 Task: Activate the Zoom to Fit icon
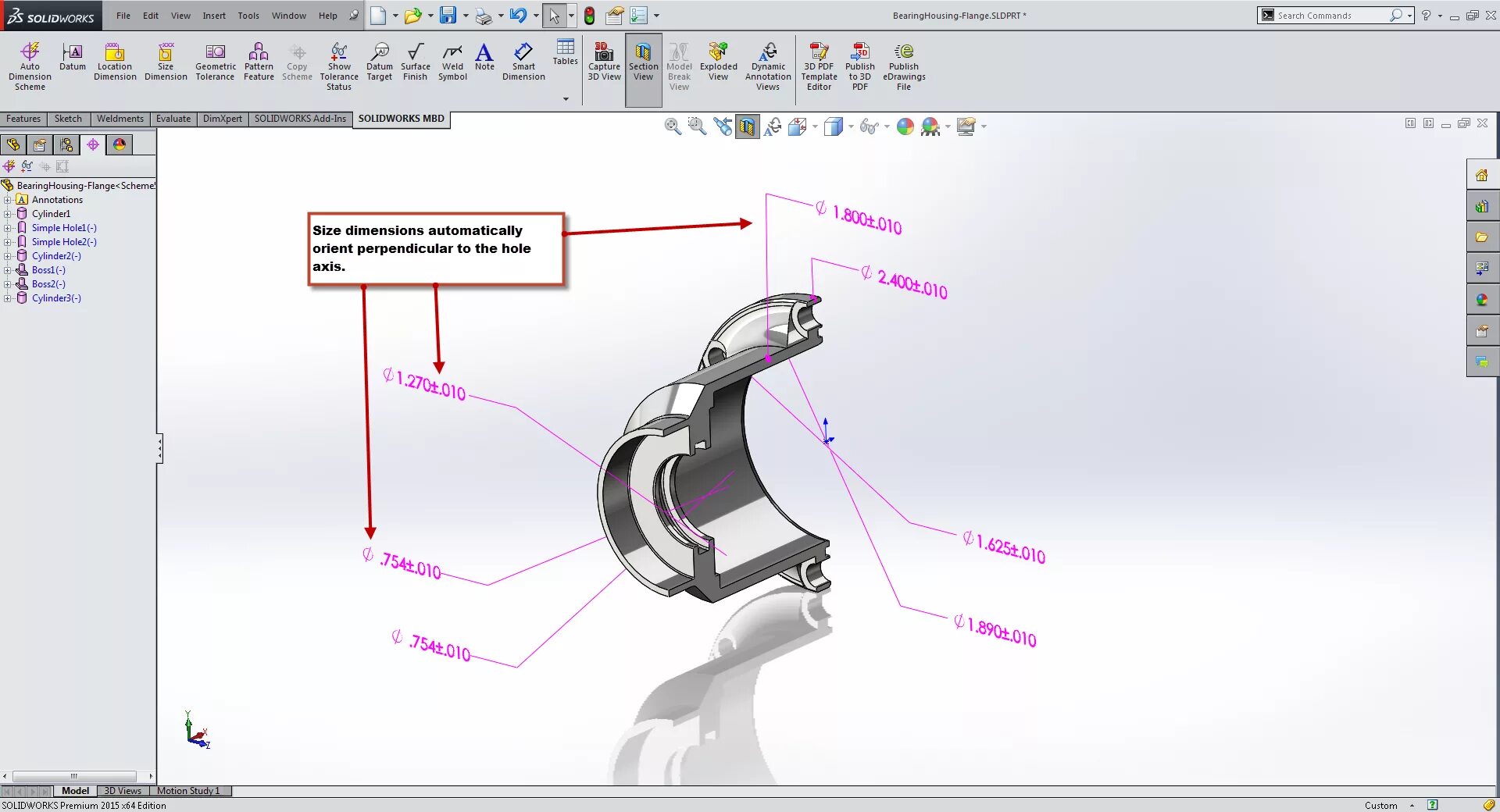pyautogui.click(x=673, y=126)
